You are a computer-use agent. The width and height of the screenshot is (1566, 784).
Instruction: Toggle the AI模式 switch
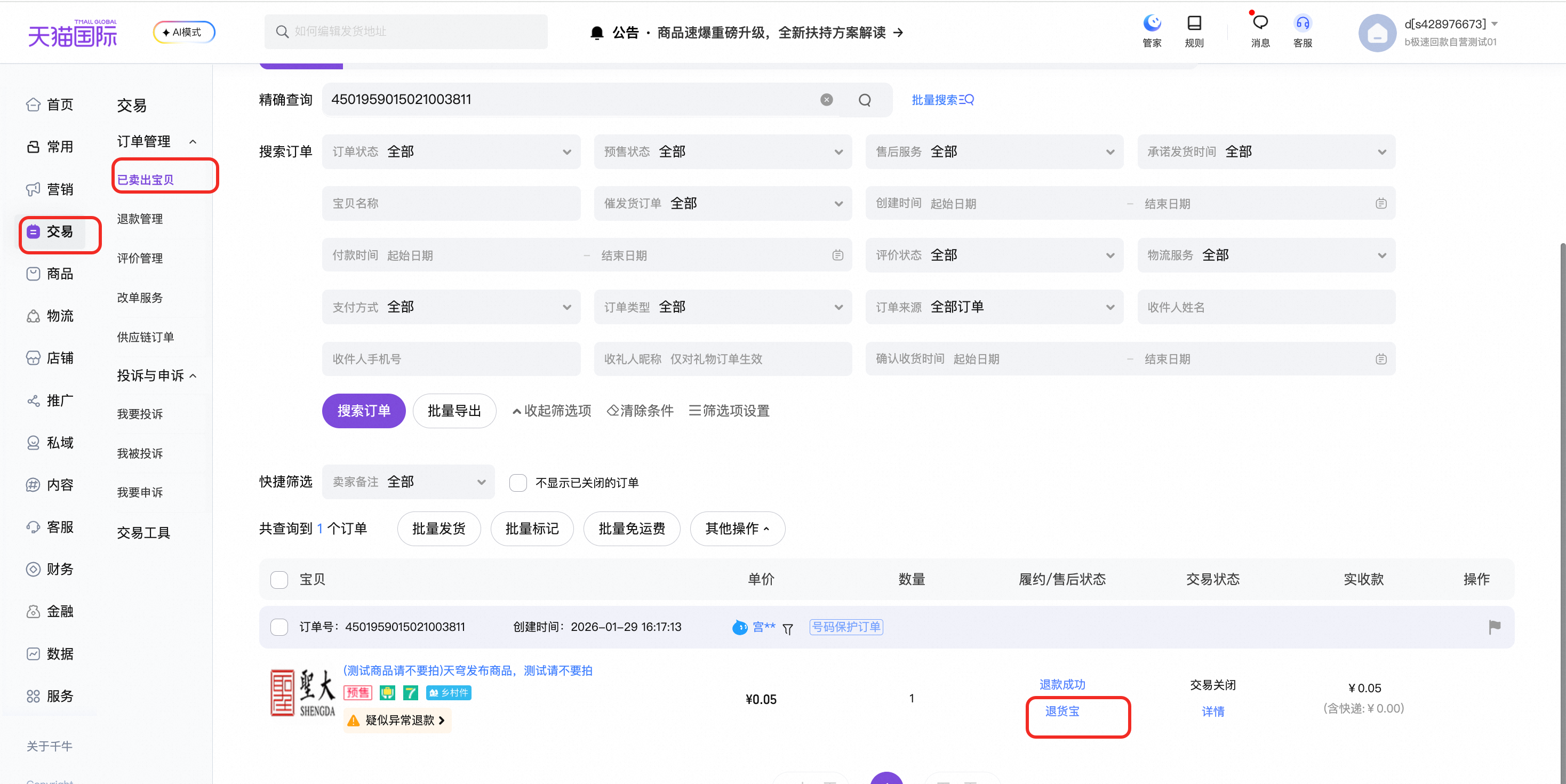[x=184, y=32]
